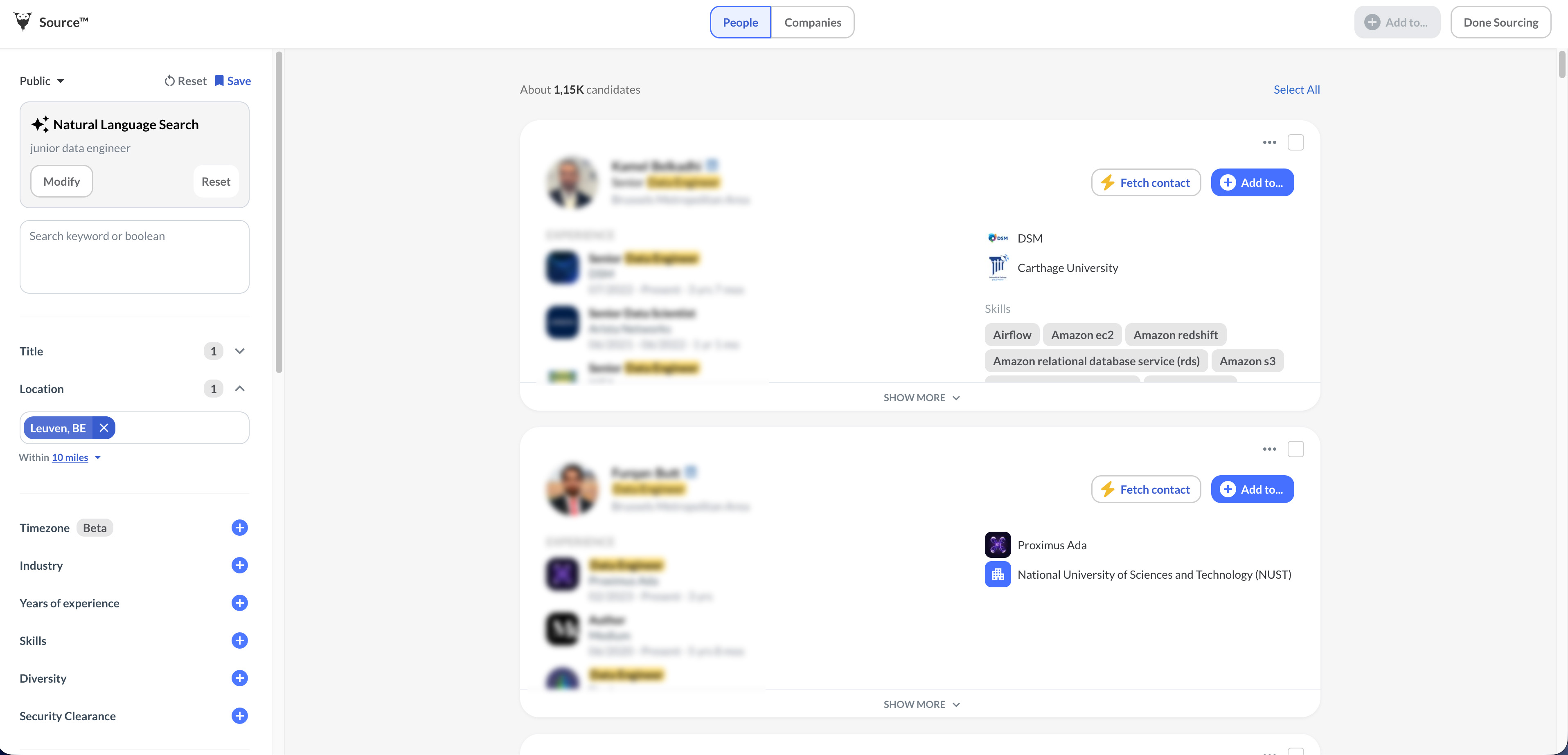This screenshot has height=755, width=1568.
Task: Add a Skills filter with plus icon
Action: pyautogui.click(x=239, y=640)
